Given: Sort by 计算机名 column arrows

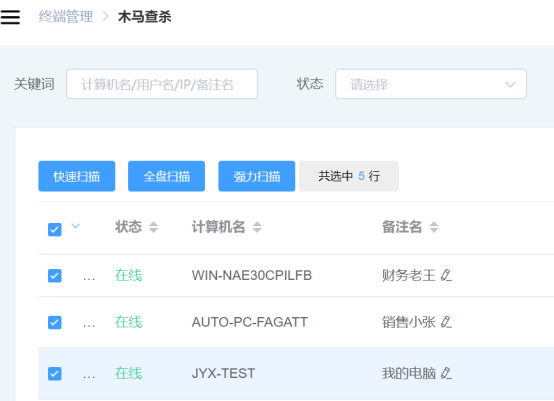Looking at the screenshot, I should point(257,227).
